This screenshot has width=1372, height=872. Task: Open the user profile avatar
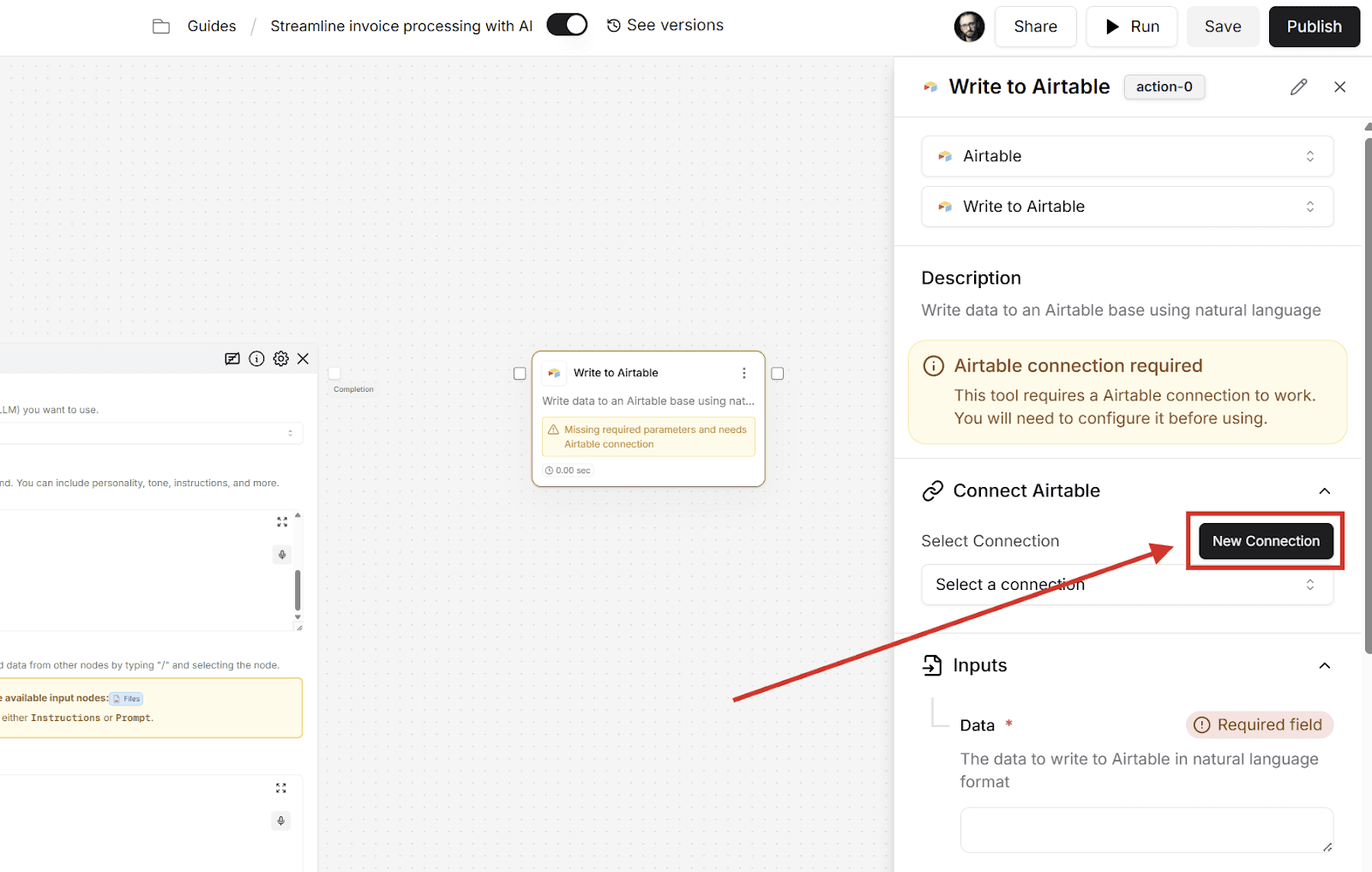(969, 27)
